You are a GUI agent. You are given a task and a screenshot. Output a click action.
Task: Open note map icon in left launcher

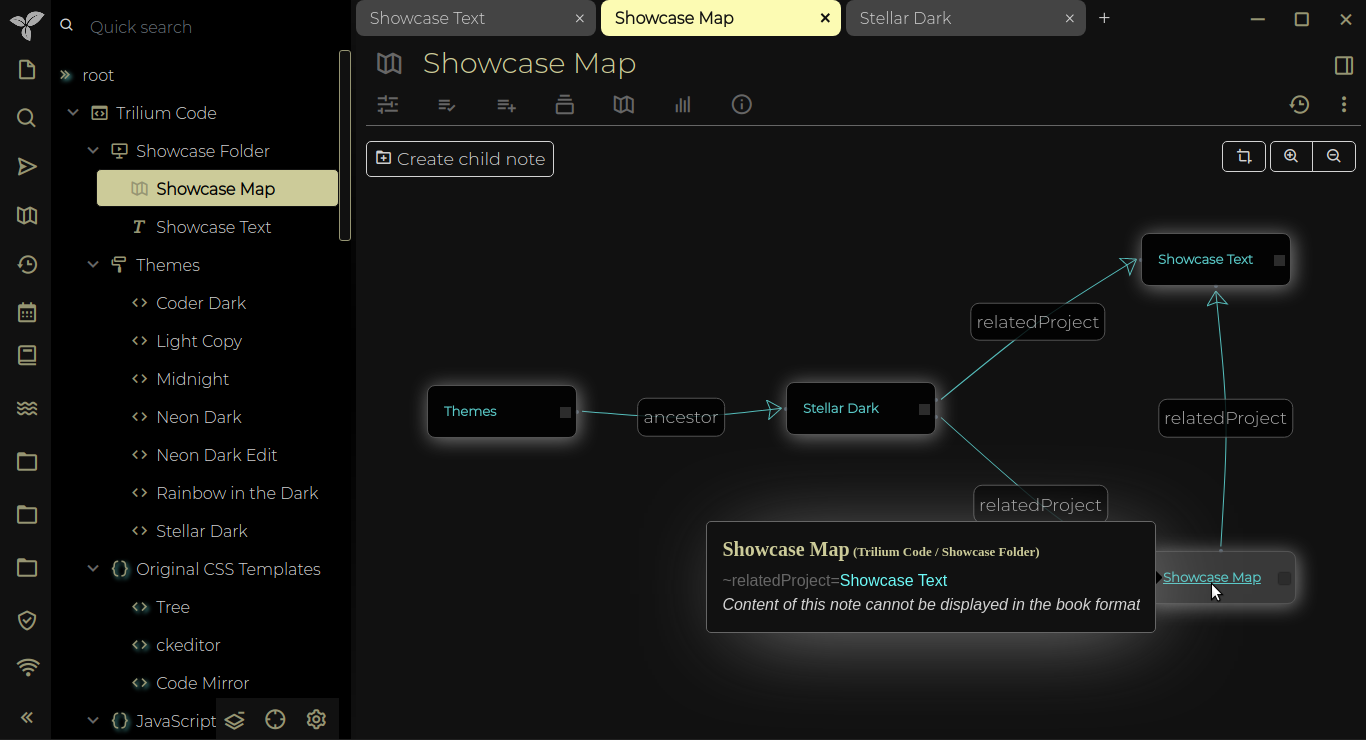pos(27,215)
